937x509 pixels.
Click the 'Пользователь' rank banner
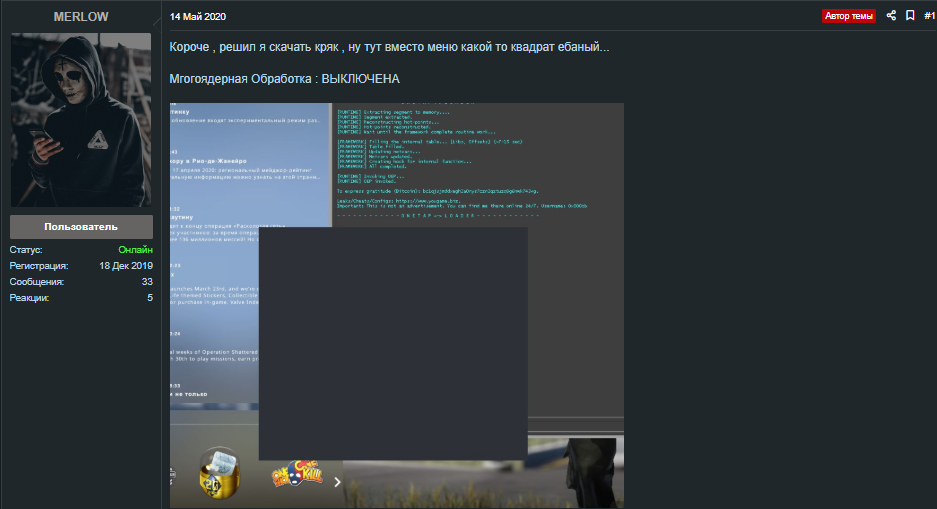[x=81, y=227]
